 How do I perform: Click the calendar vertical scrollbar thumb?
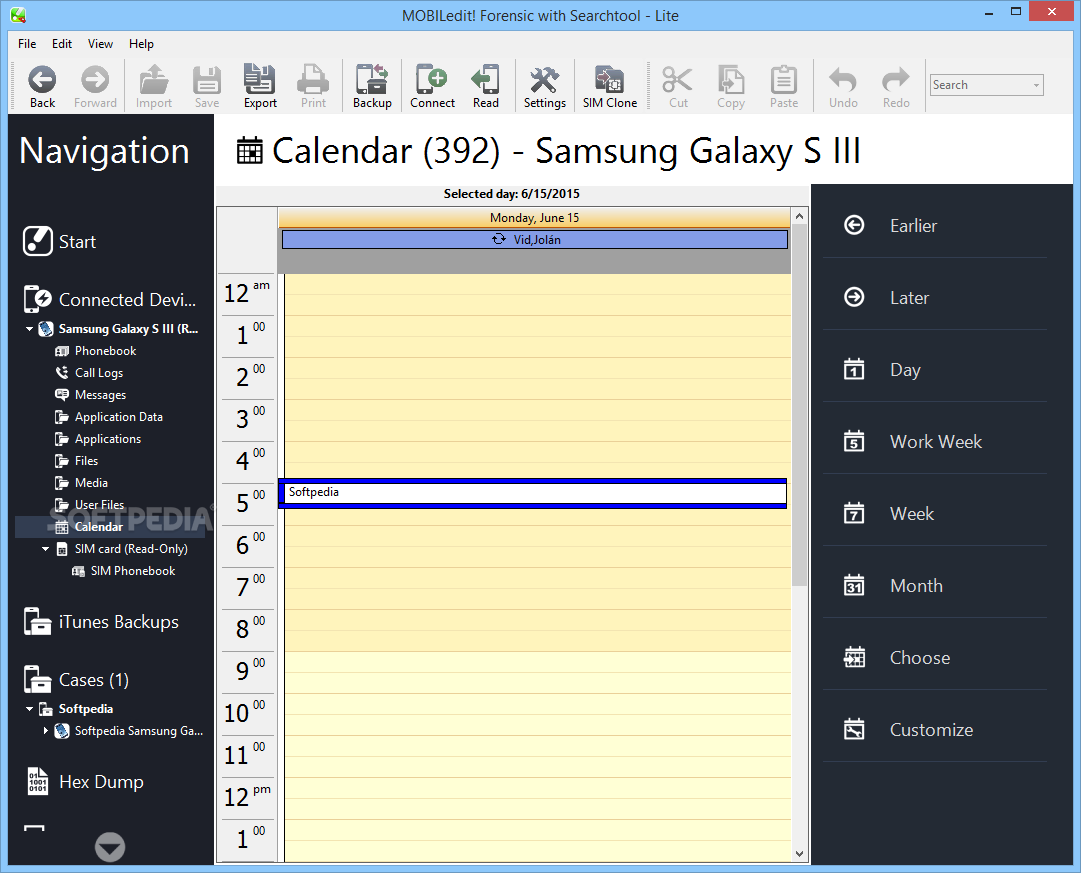pos(800,405)
